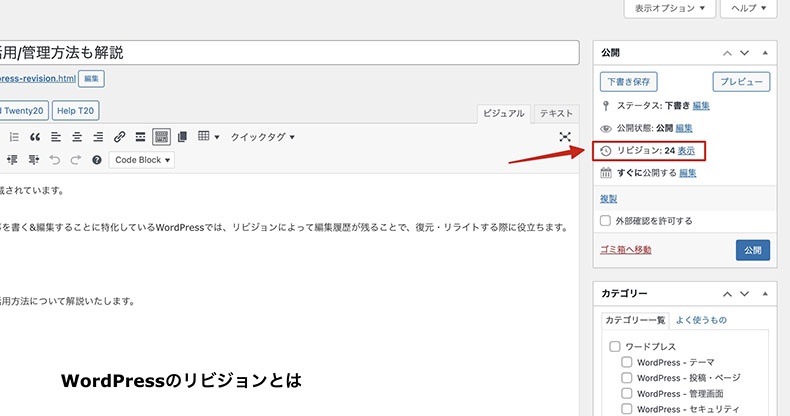Check WordPress - セキュリティ category
790x416 pixels.
(626, 409)
